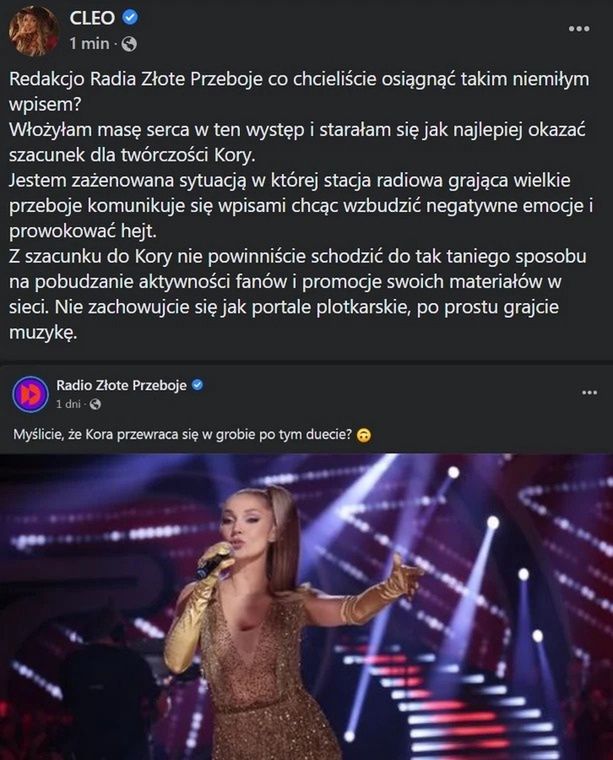Expand the three-dot options on the shared post
The height and width of the screenshot is (760, 613).
point(589,393)
